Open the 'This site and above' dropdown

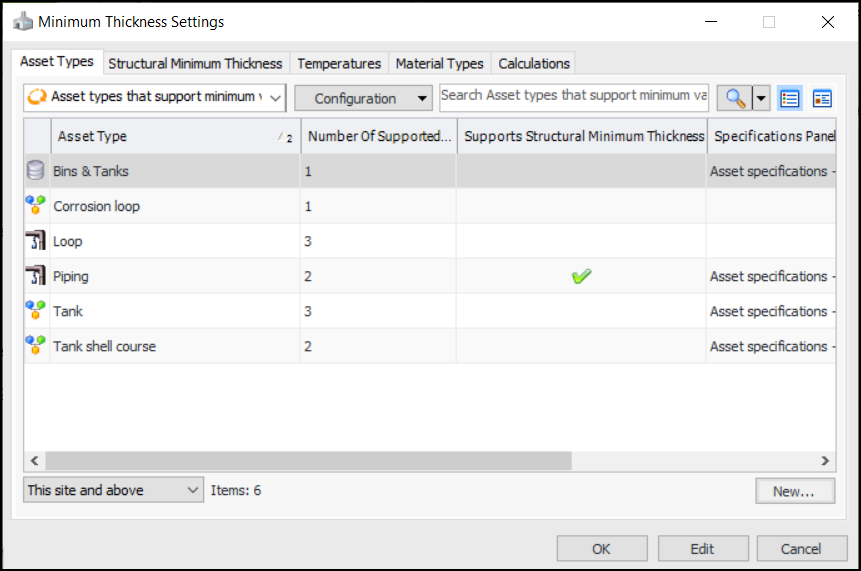coord(113,490)
